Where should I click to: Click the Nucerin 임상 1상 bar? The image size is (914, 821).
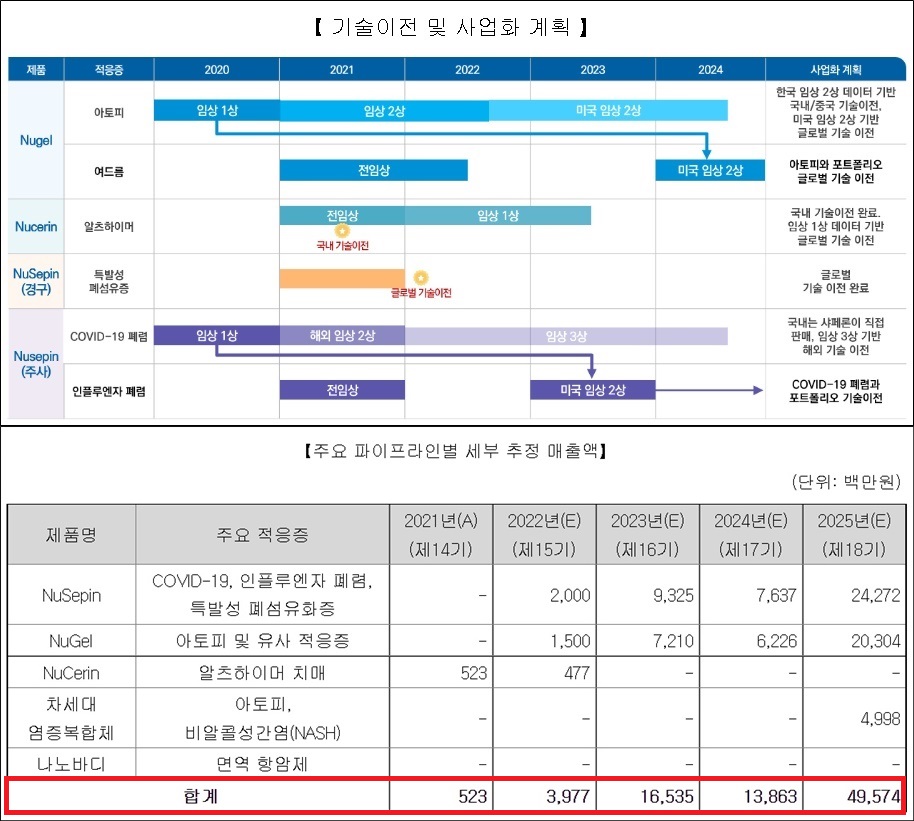tap(498, 215)
